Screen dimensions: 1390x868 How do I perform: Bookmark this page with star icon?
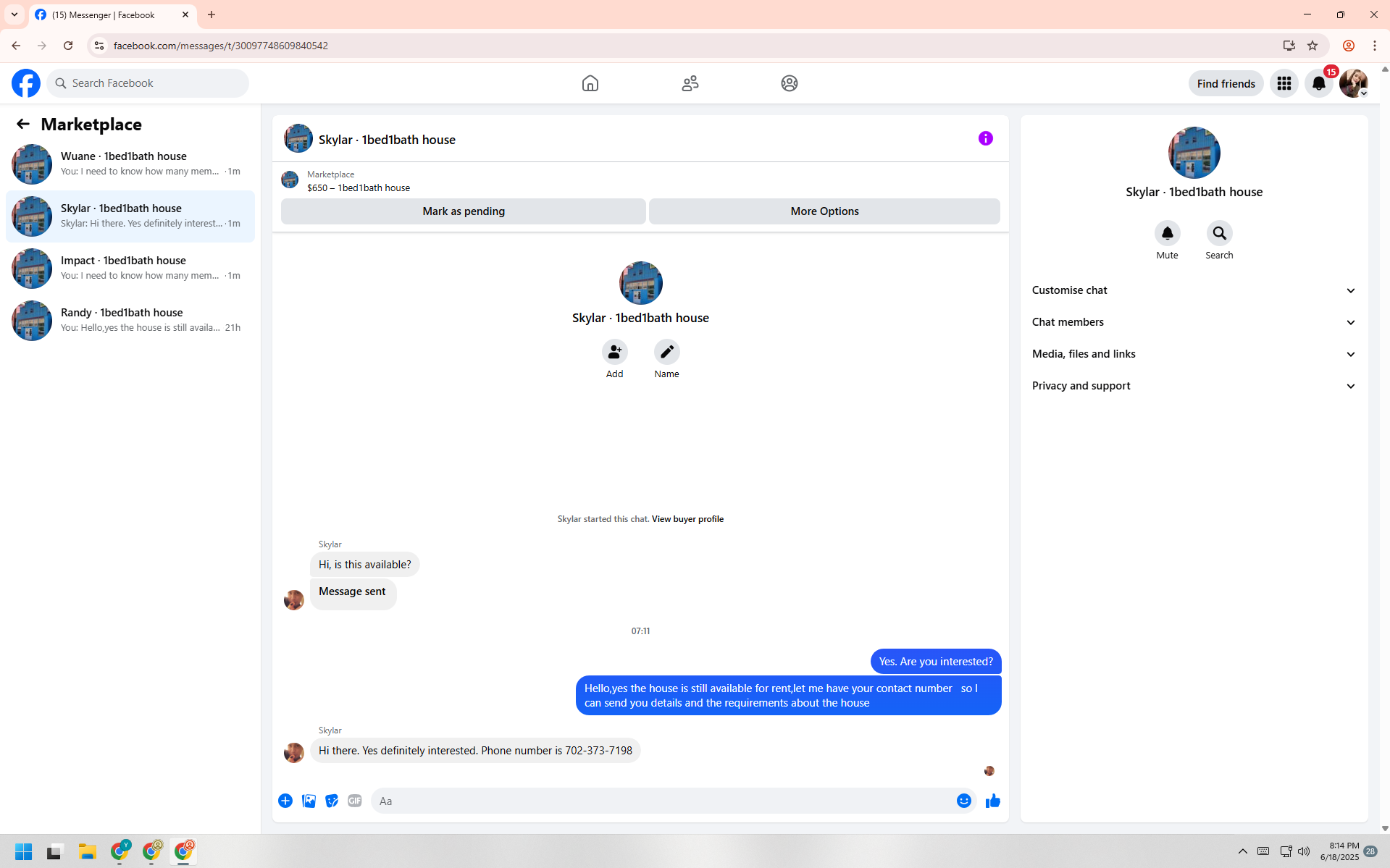pos(1312,46)
